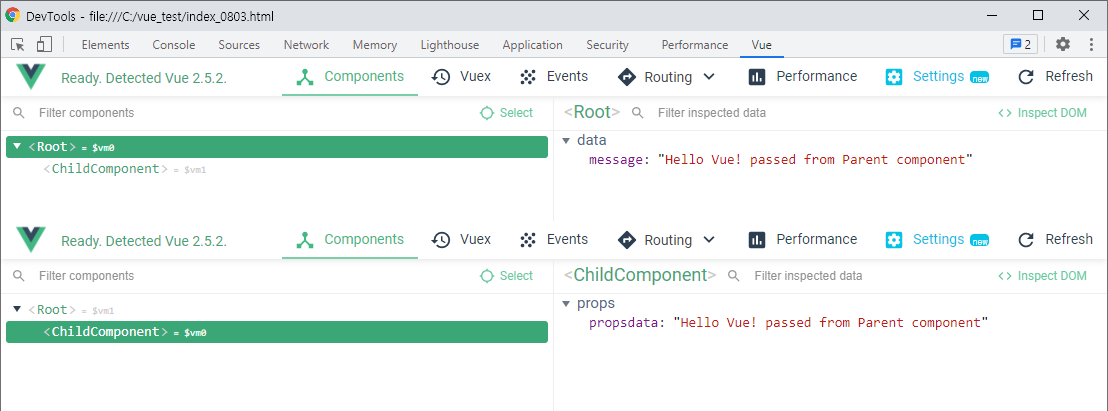
Task: Select ChildComponent in the upper component tree
Action: tap(105, 169)
